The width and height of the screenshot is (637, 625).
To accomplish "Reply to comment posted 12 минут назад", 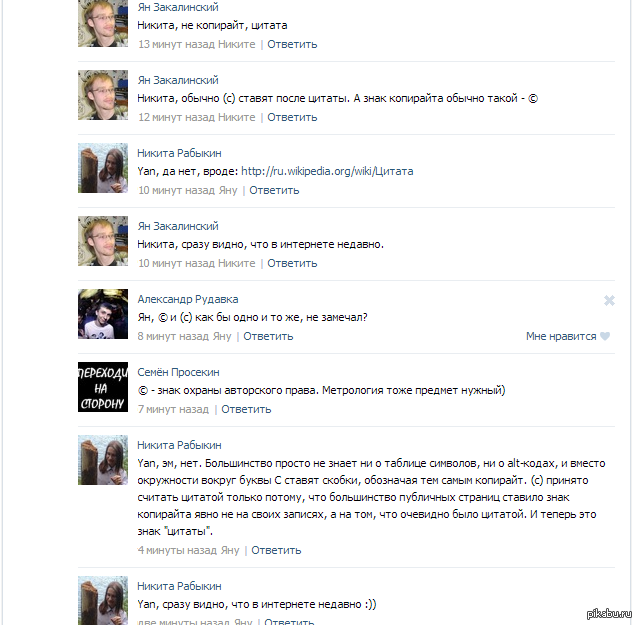I will tap(292, 117).
